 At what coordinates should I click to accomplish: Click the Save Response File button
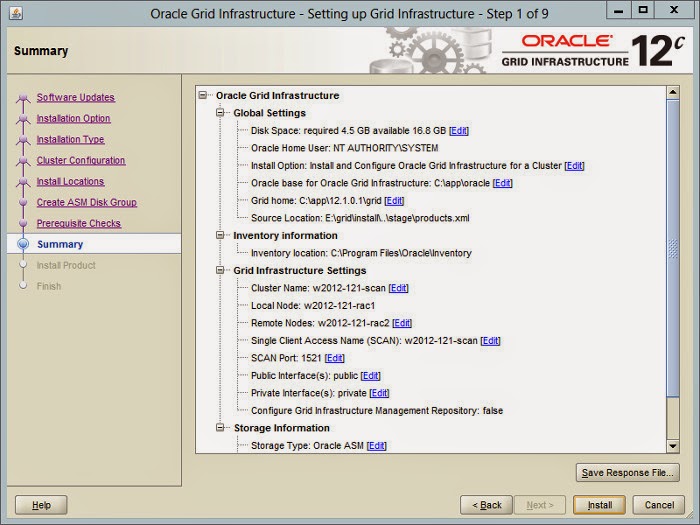click(x=628, y=472)
